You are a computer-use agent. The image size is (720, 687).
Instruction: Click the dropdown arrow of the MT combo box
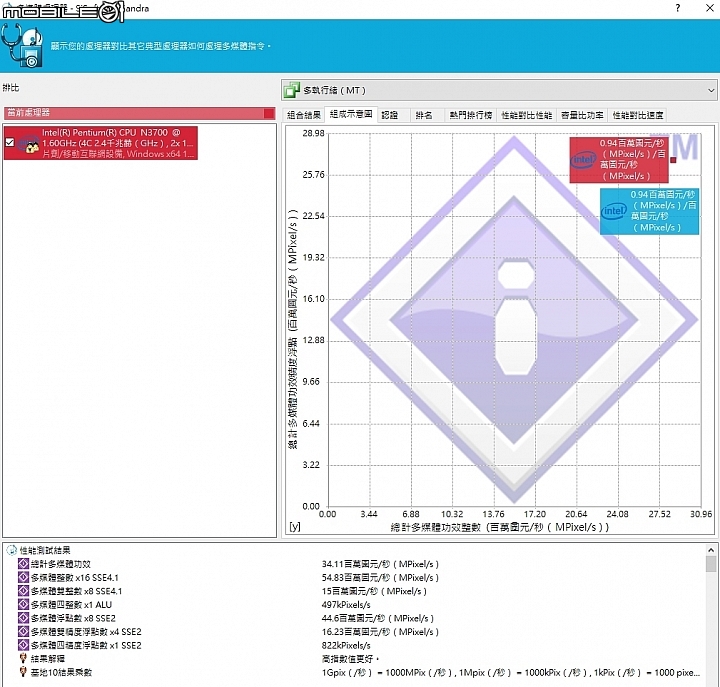pos(711,90)
